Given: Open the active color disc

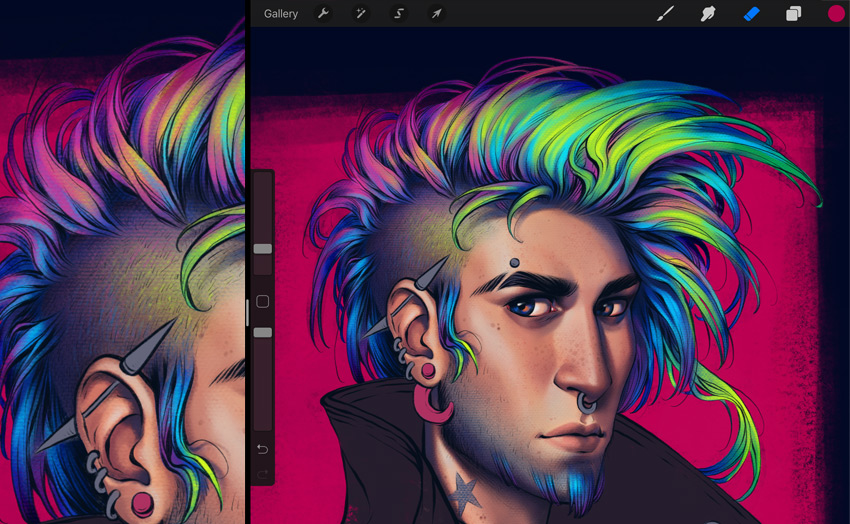Looking at the screenshot, I should (836, 14).
